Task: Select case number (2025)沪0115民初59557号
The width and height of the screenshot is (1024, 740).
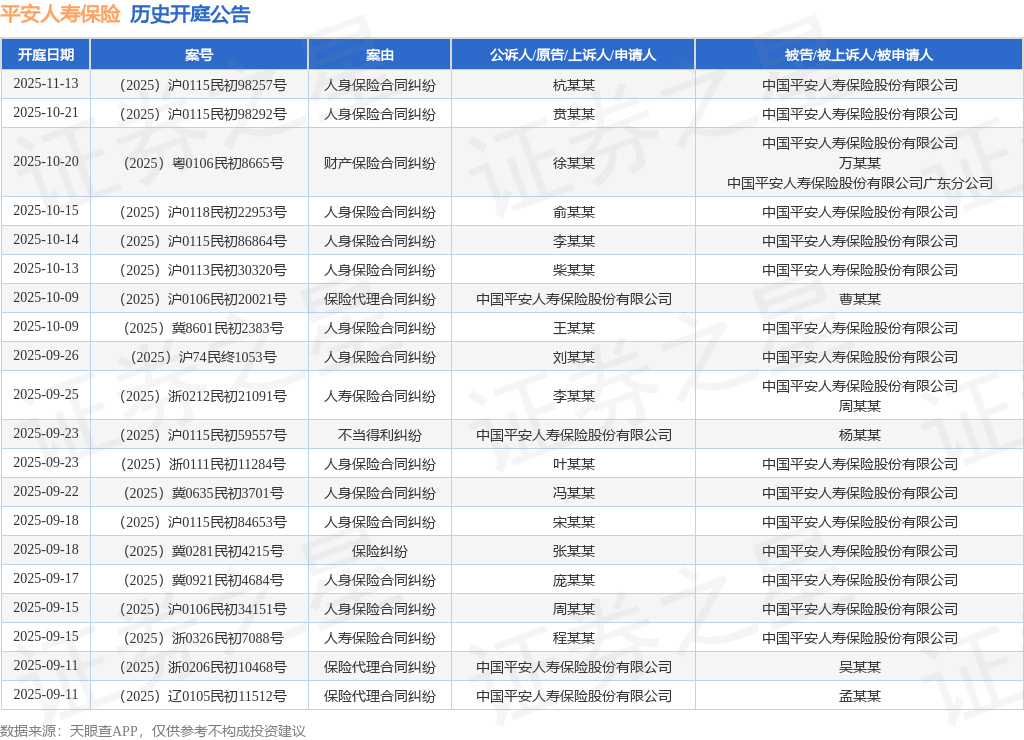Action: click(203, 435)
